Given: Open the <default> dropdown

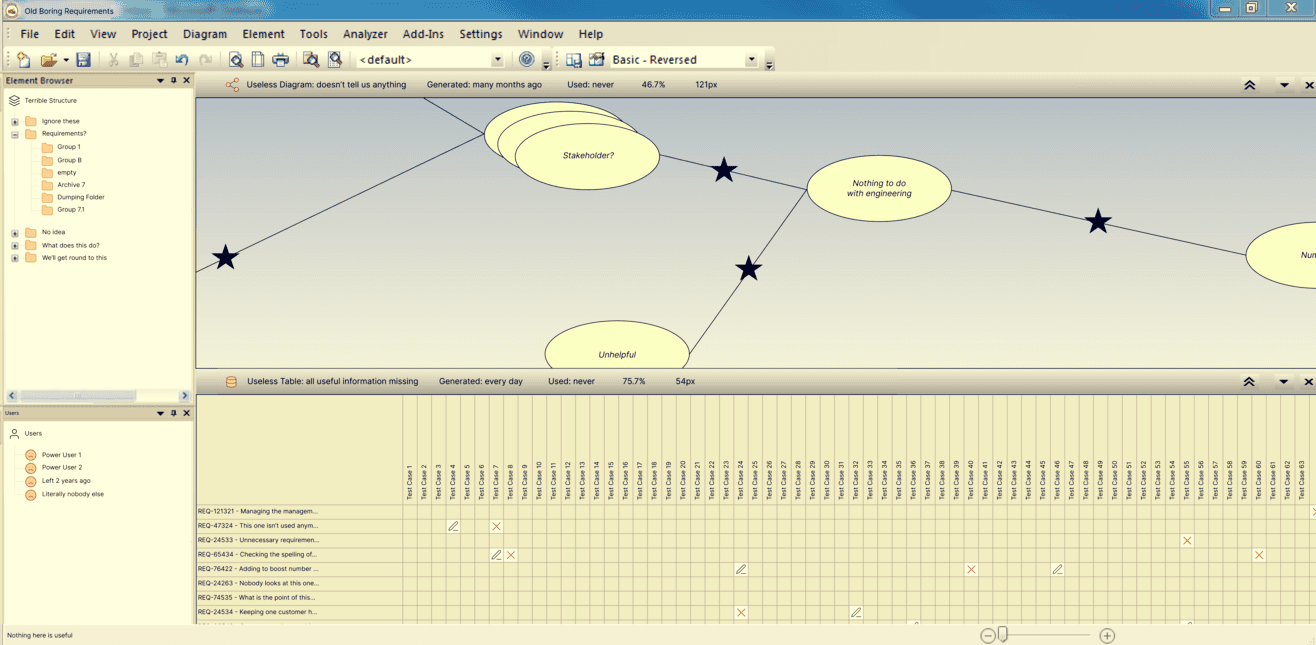Looking at the screenshot, I should point(497,60).
